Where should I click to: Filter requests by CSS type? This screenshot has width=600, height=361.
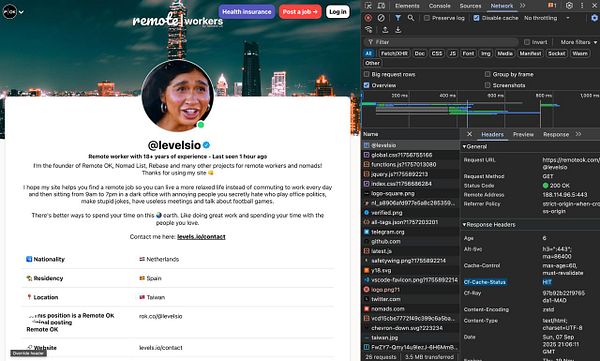437,54
